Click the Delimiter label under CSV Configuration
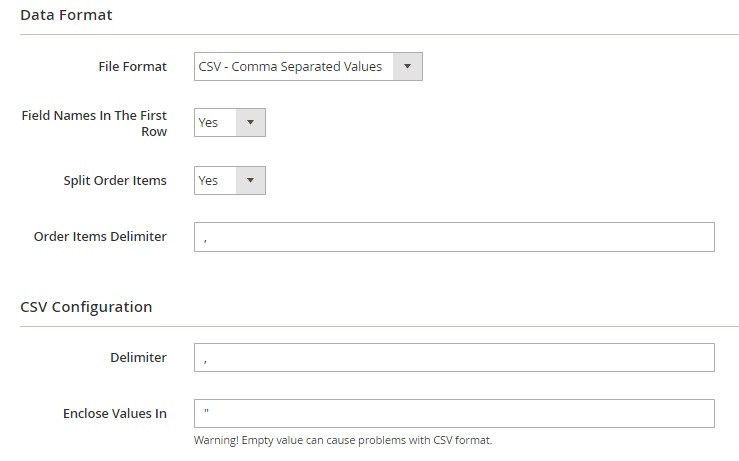This screenshot has height=461, width=739. point(138,357)
